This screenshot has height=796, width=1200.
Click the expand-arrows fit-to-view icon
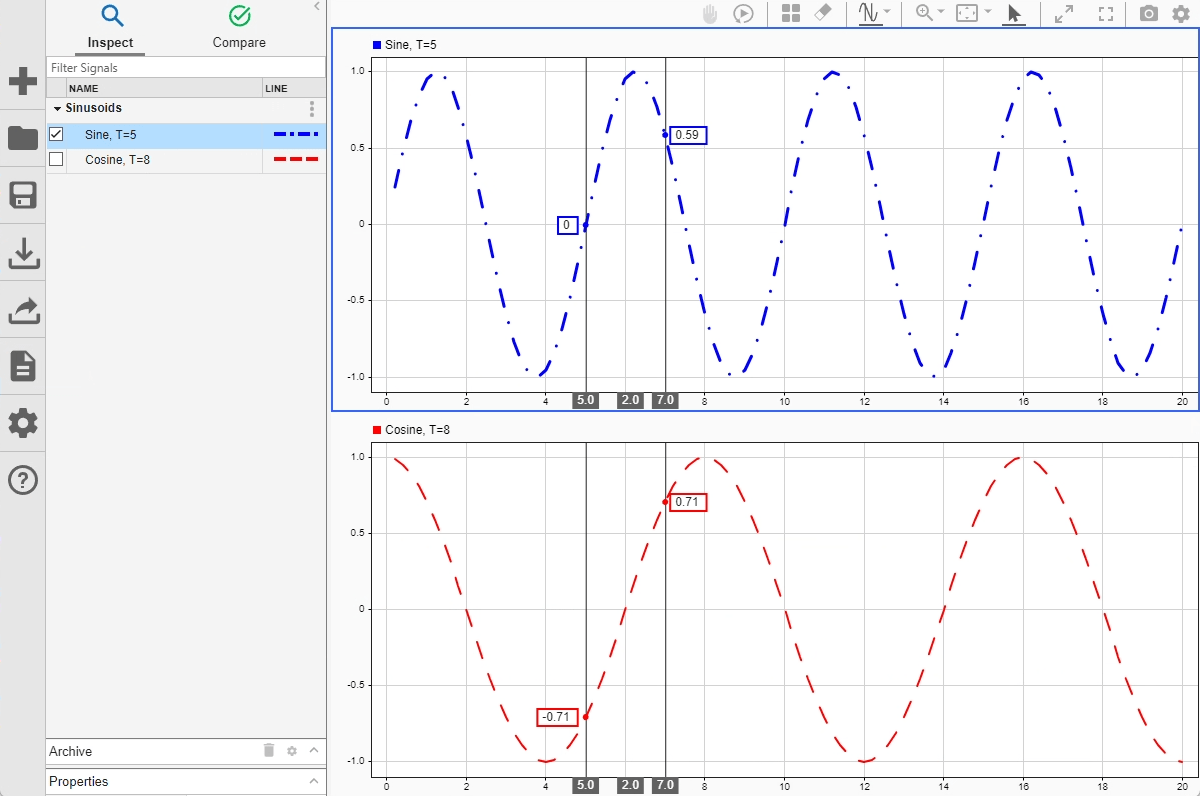[x=1064, y=14]
